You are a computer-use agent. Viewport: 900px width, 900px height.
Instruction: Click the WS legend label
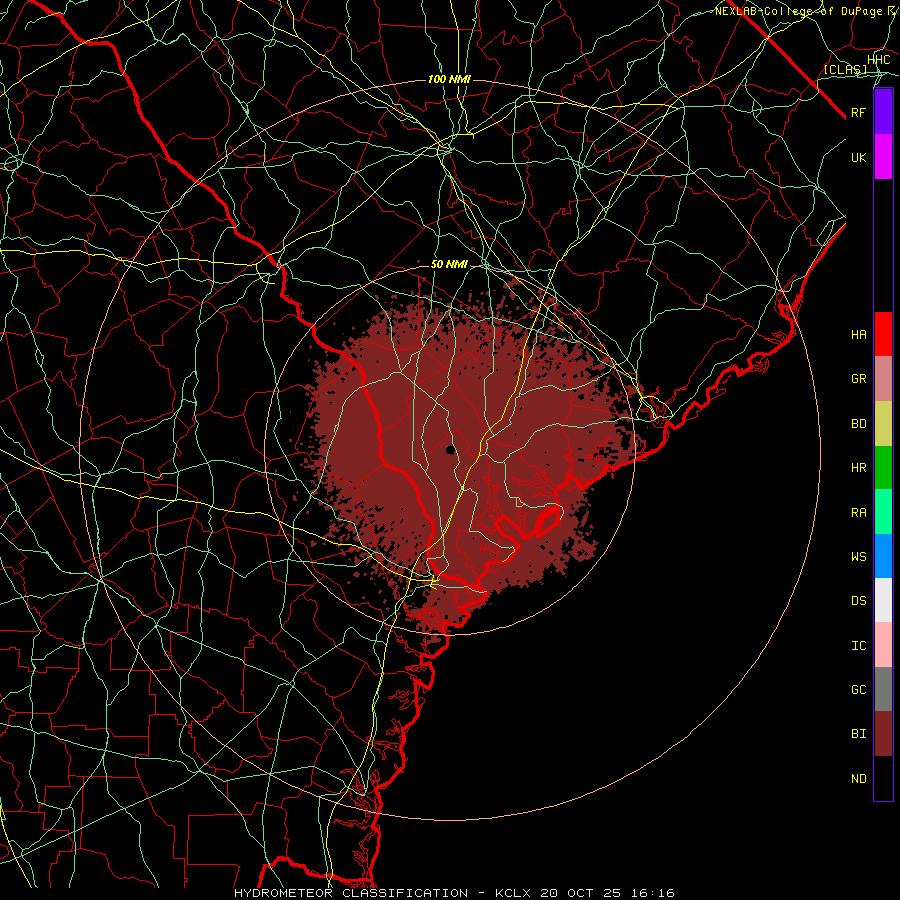pyautogui.click(x=859, y=557)
